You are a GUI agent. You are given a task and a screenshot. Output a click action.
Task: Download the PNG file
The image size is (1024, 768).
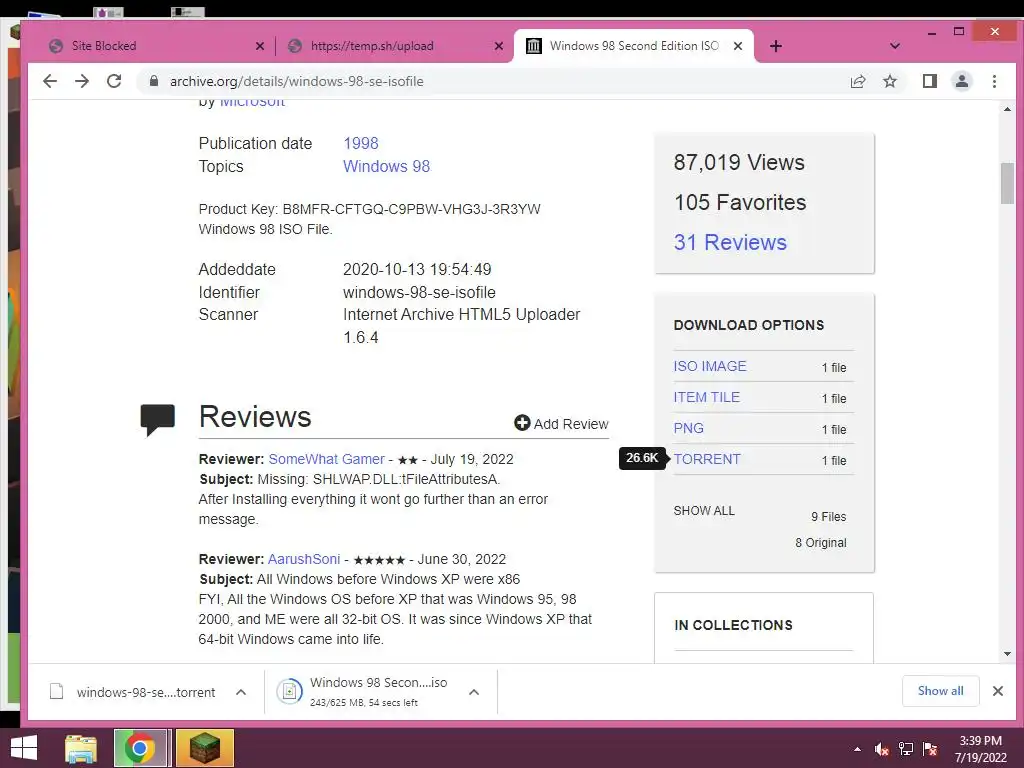point(688,428)
